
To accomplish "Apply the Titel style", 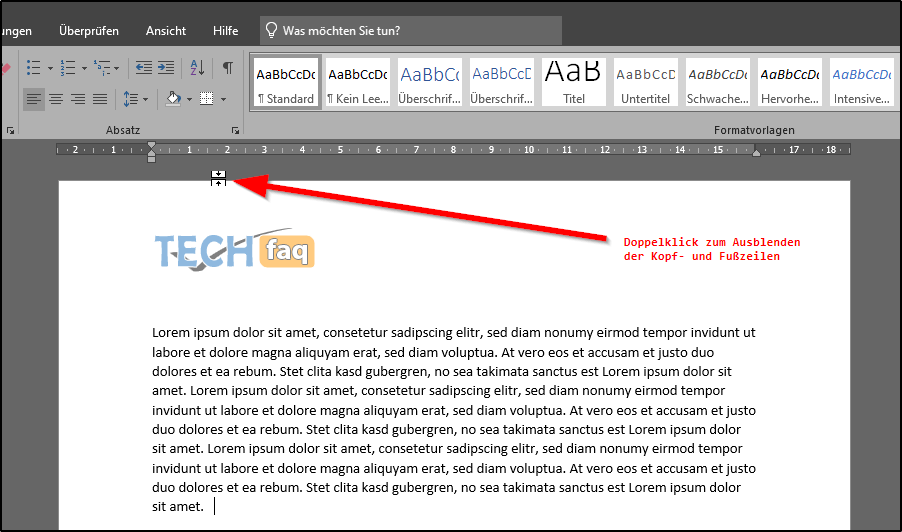I will click(574, 82).
